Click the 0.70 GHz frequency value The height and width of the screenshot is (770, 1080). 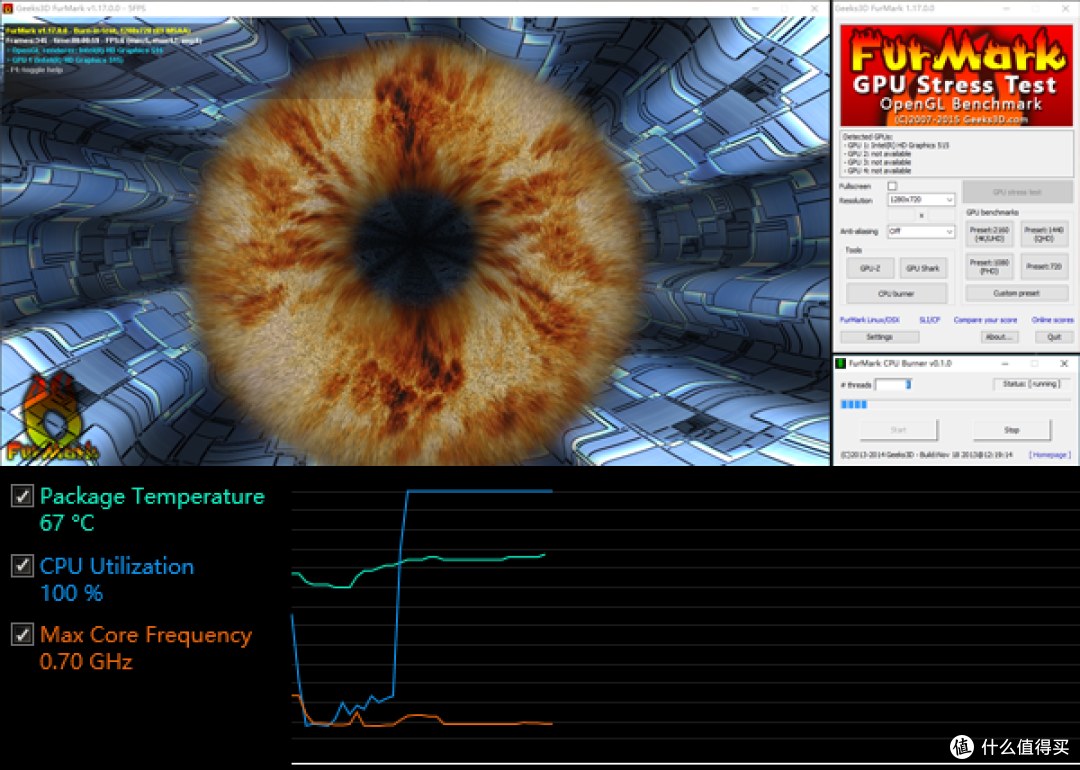click(x=86, y=662)
